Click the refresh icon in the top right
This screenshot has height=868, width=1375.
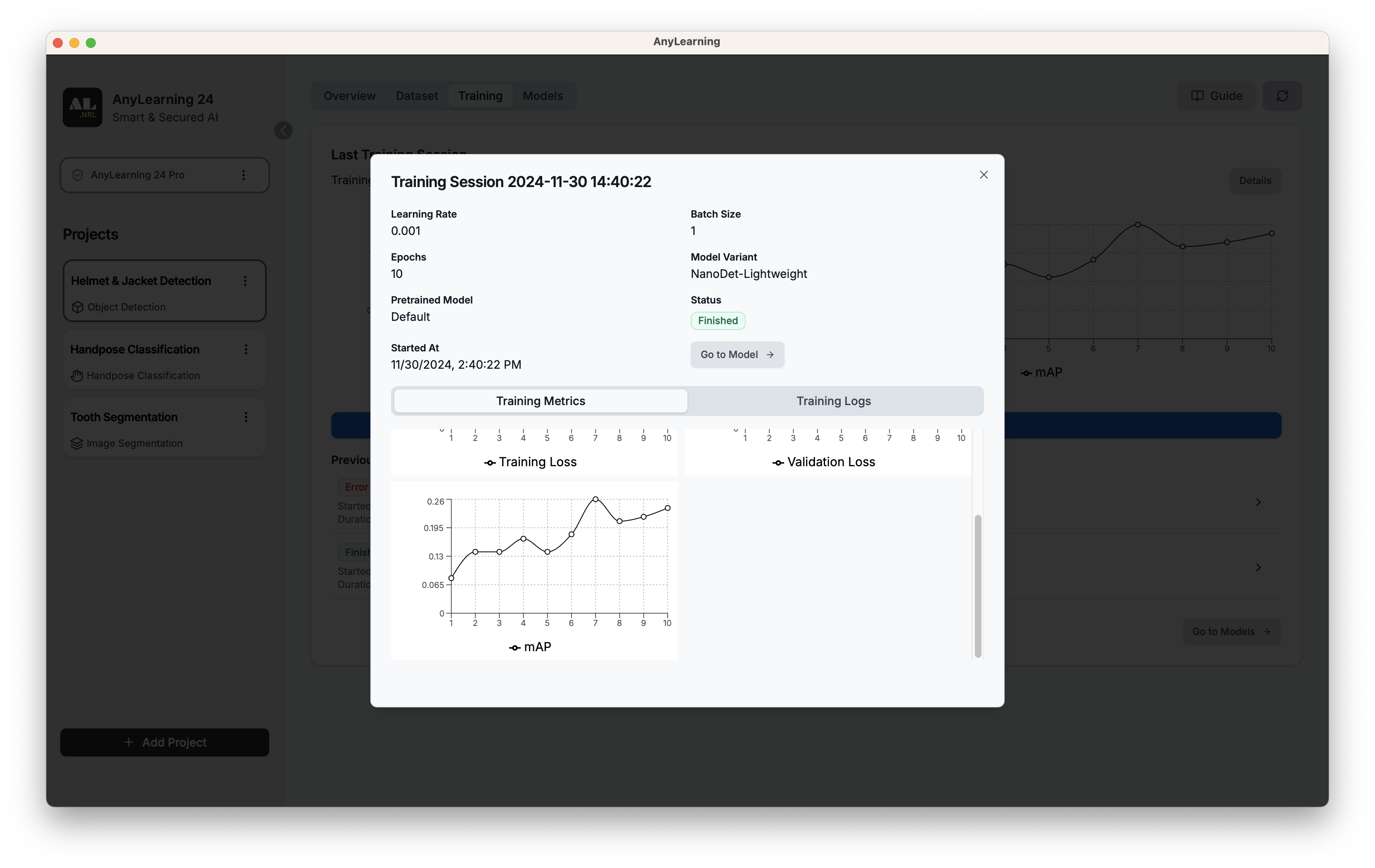point(1283,95)
